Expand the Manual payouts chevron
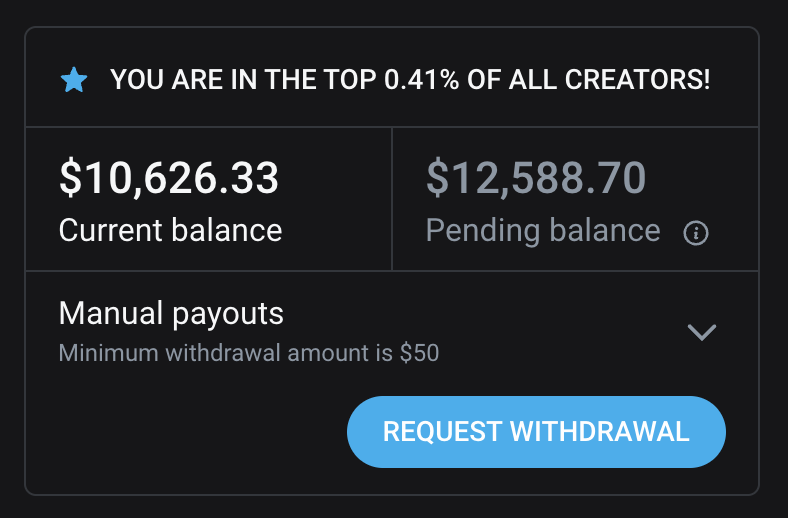 click(702, 332)
